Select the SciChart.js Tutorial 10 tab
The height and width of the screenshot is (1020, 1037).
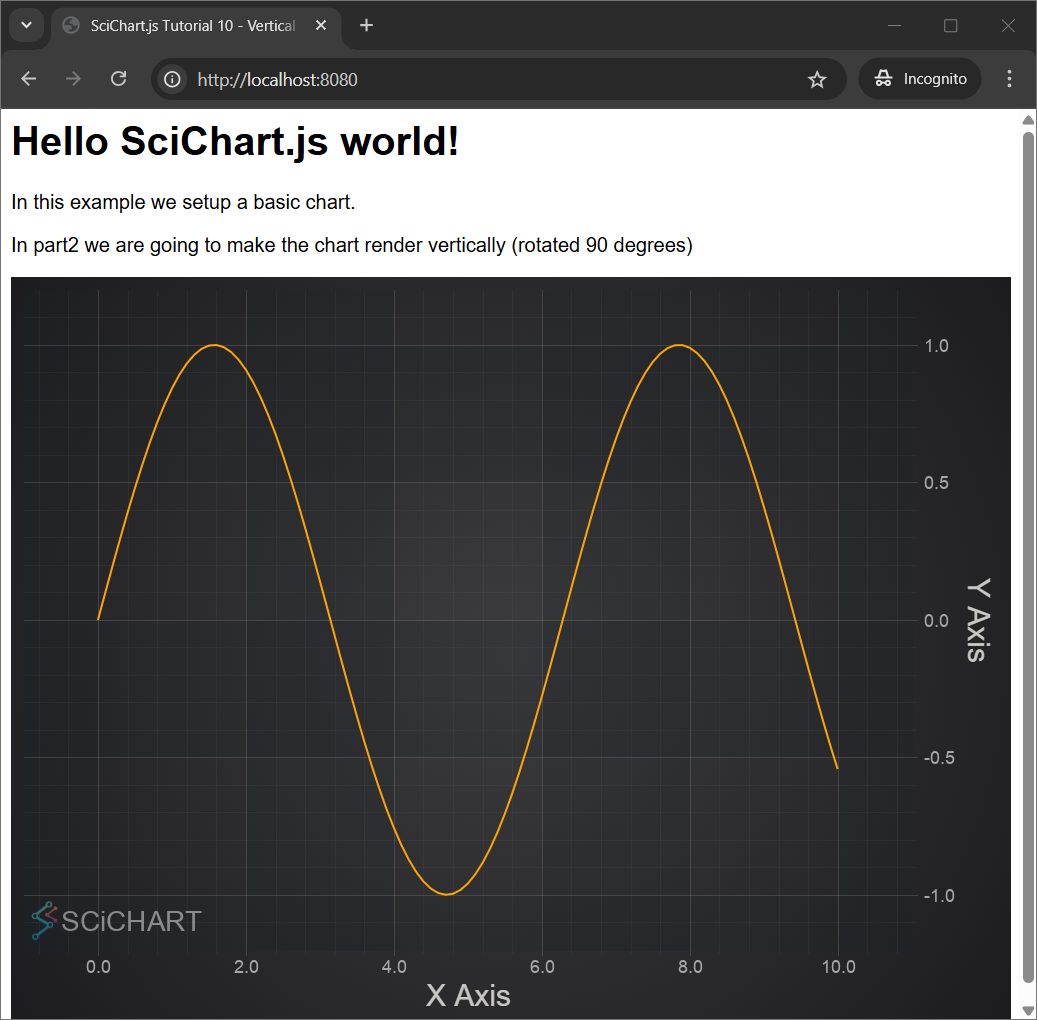pyautogui.click(x=190, y=26)
